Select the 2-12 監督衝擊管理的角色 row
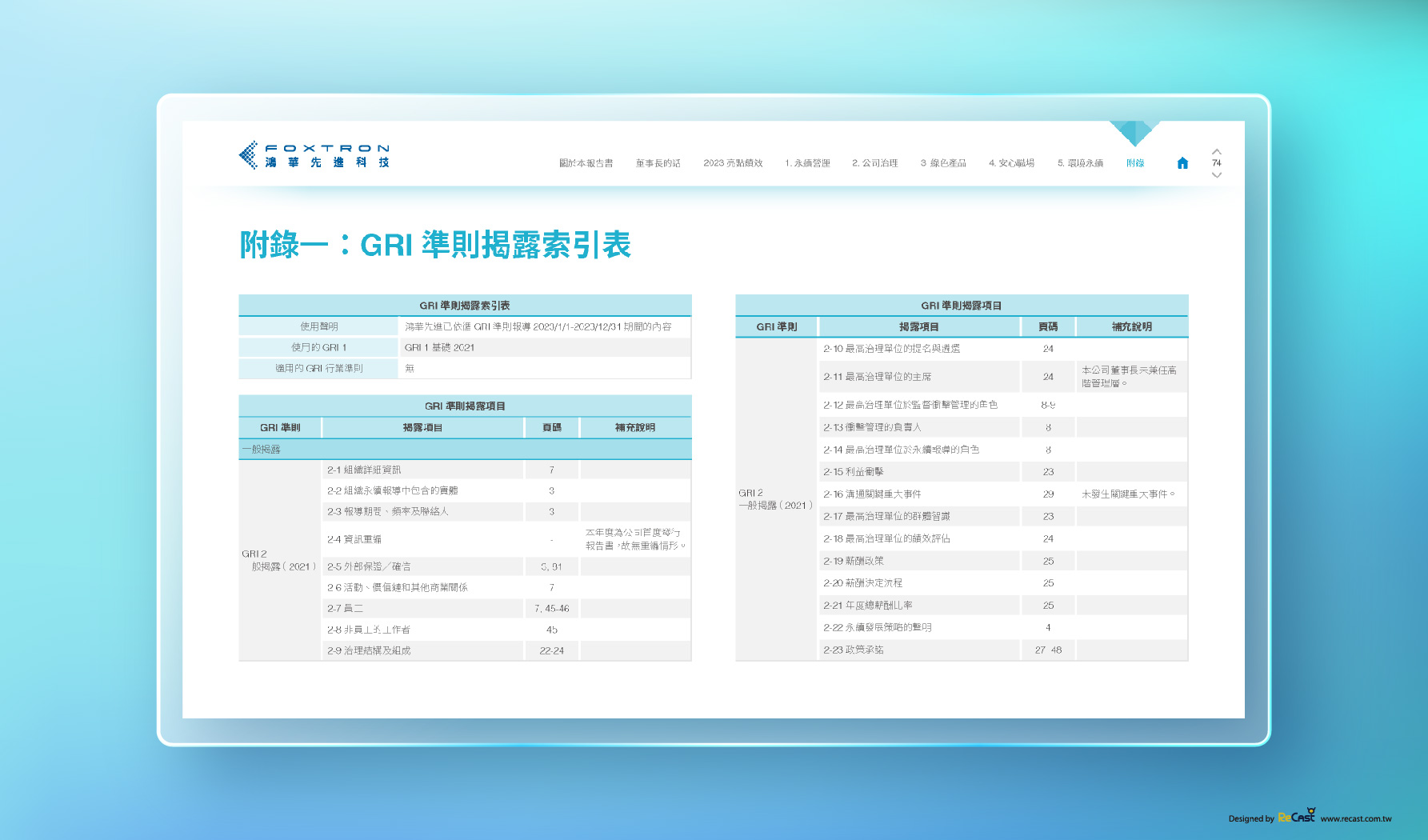1428x840 pixels. (1003, 405)
